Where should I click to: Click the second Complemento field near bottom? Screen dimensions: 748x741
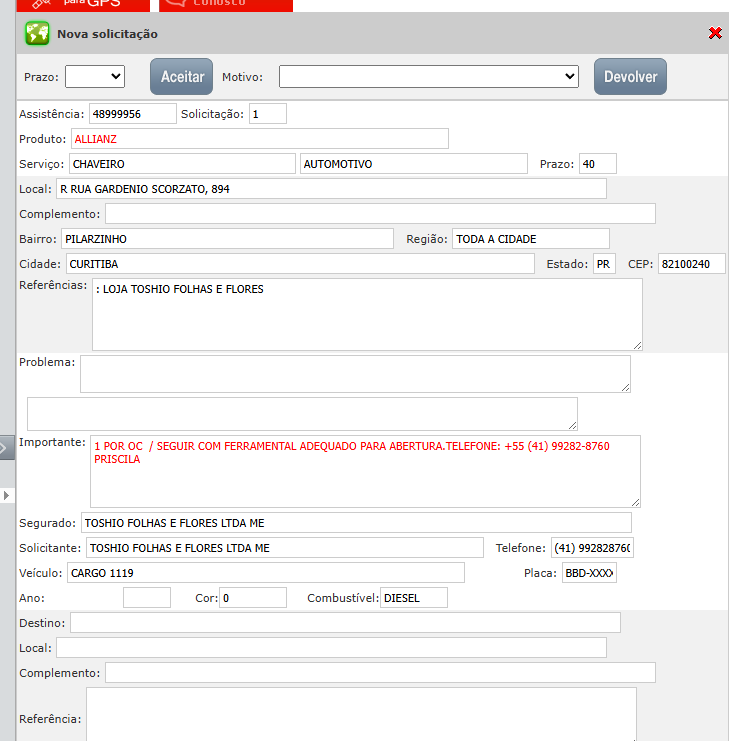(x=380, y=673)
